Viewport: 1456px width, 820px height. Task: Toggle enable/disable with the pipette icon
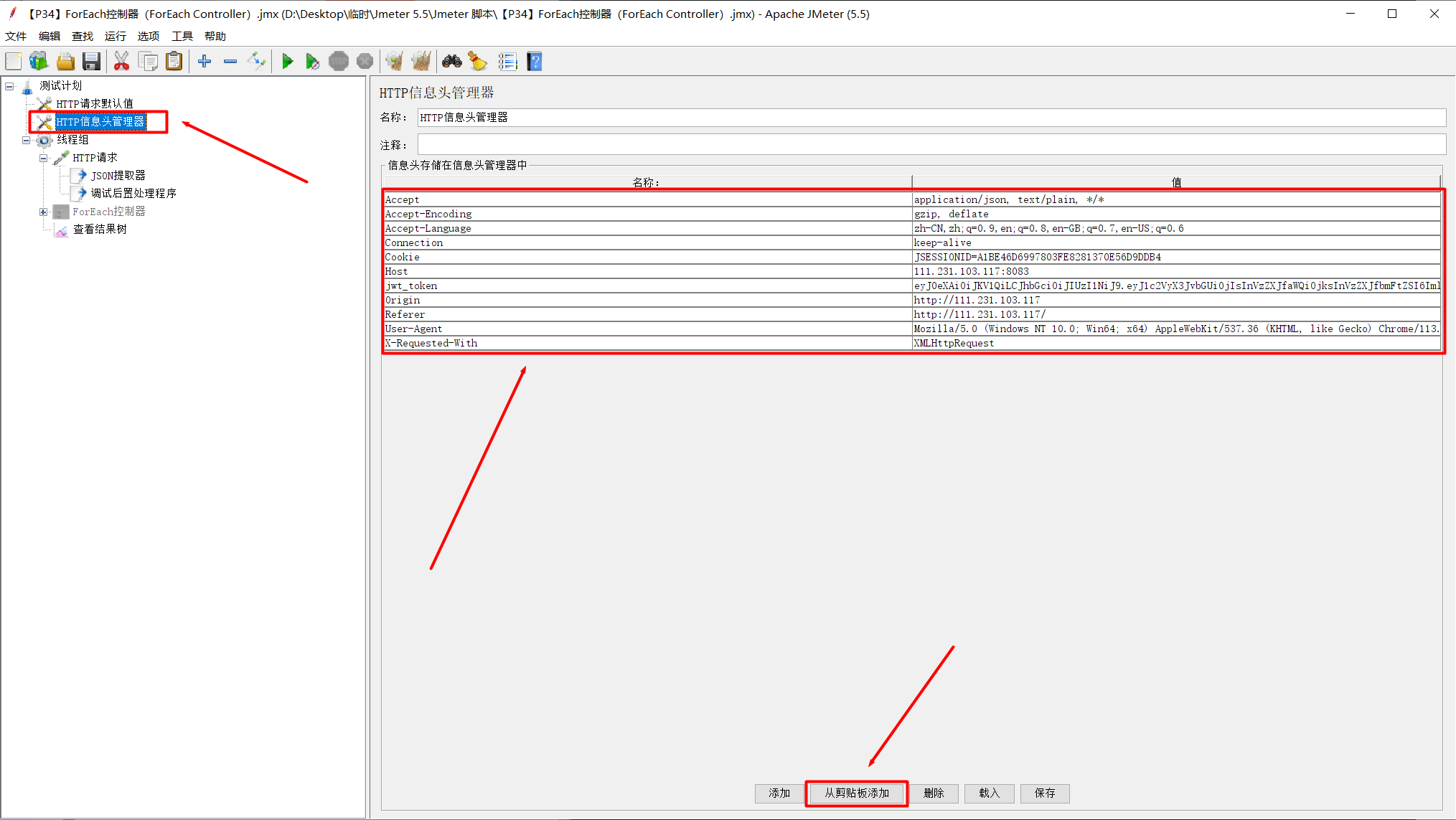click(x=256, y=62)
